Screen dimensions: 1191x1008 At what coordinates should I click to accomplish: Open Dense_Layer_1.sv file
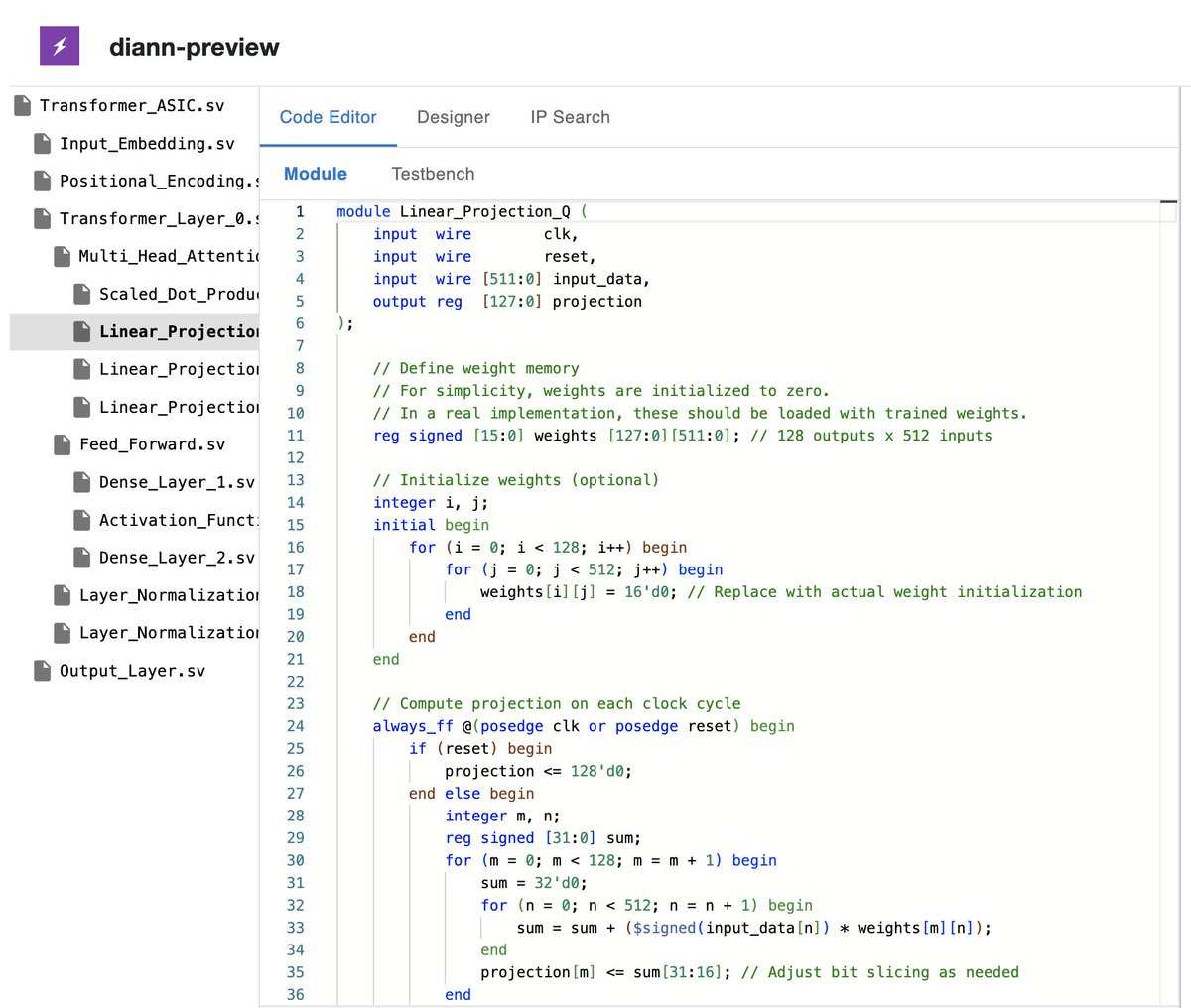[x=177, y=482]
